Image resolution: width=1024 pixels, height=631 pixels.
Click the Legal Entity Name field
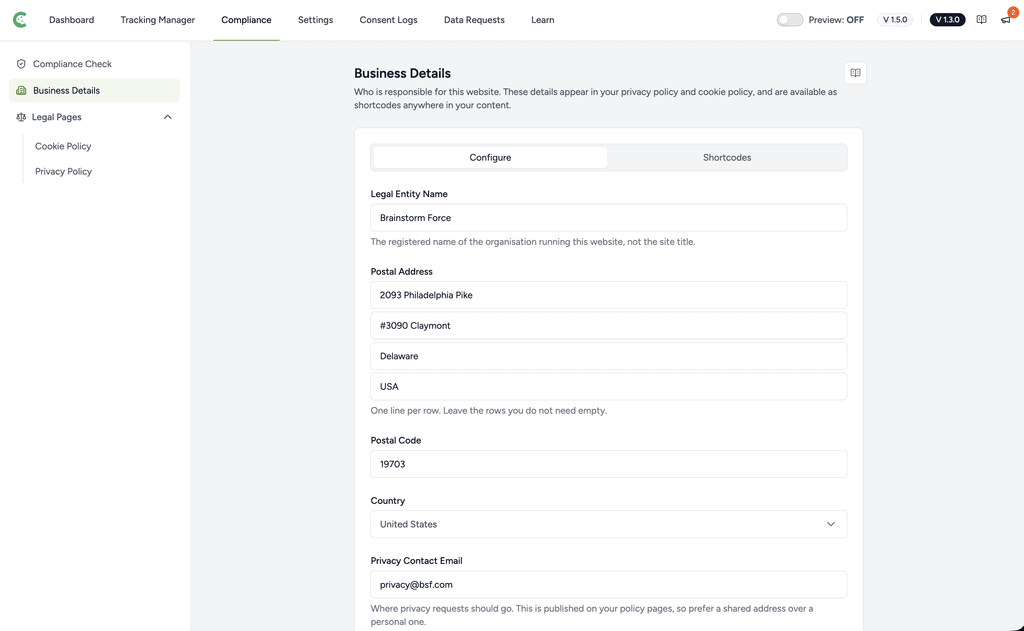608,218
